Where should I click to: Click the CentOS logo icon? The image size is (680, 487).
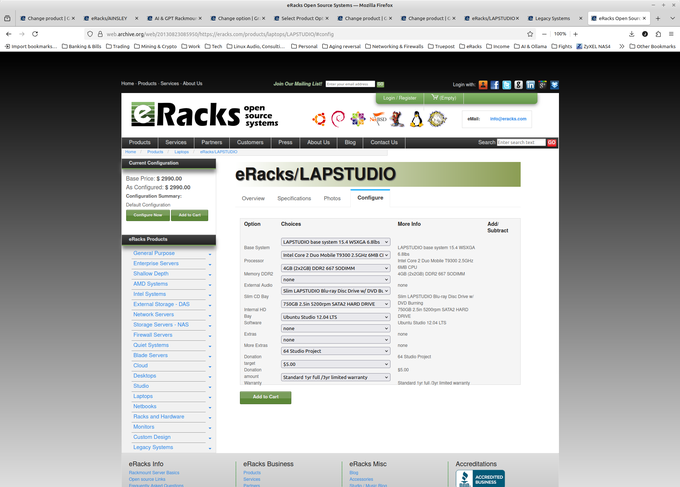358,119
